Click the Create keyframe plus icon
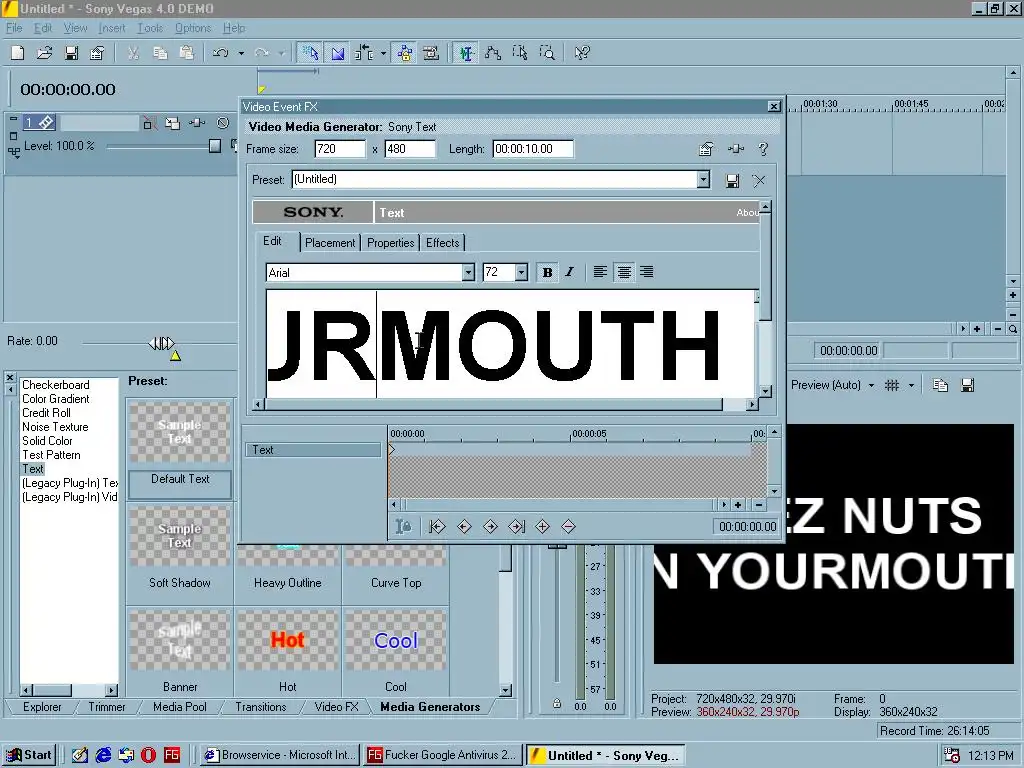The width and height of the screenshot is (1024, 768). point(542,526)
